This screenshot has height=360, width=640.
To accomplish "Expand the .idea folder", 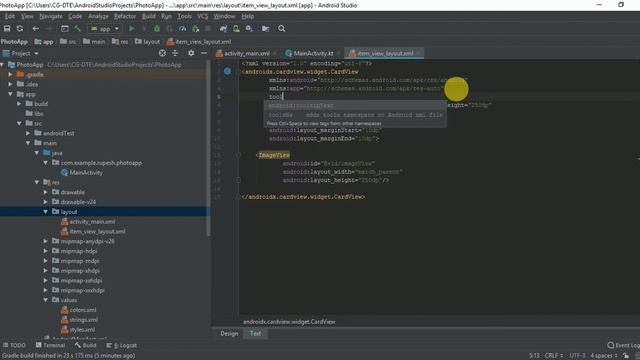I will (x=11, y=84).
